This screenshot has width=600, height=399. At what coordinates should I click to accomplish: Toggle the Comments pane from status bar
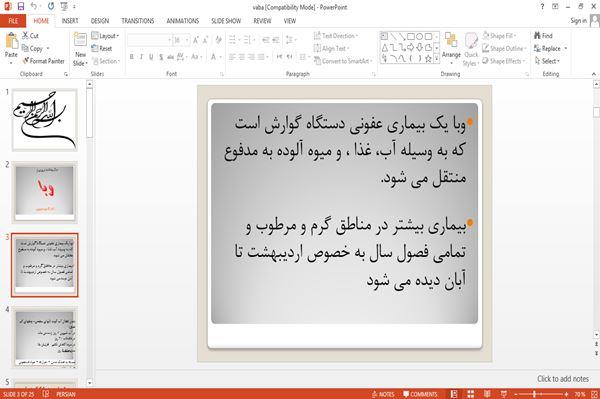coord(420,394)
